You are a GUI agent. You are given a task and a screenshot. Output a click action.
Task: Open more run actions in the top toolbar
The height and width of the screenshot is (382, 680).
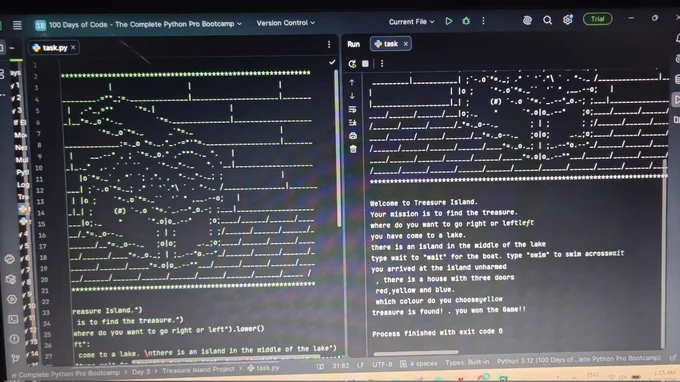483,21
